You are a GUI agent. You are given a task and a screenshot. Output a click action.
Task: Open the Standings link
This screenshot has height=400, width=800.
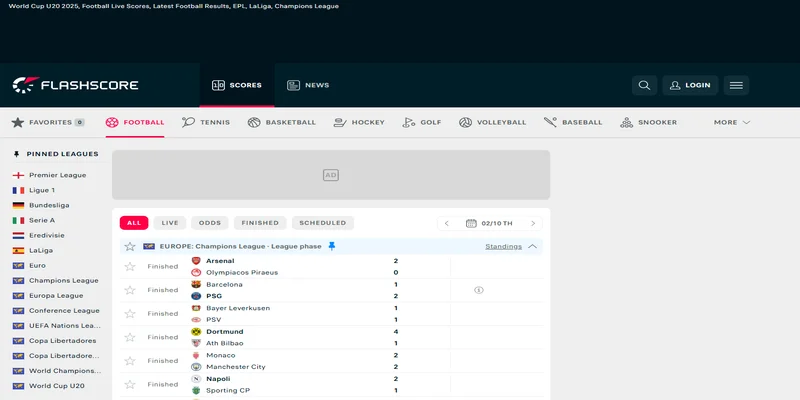(x=503, y=246)
